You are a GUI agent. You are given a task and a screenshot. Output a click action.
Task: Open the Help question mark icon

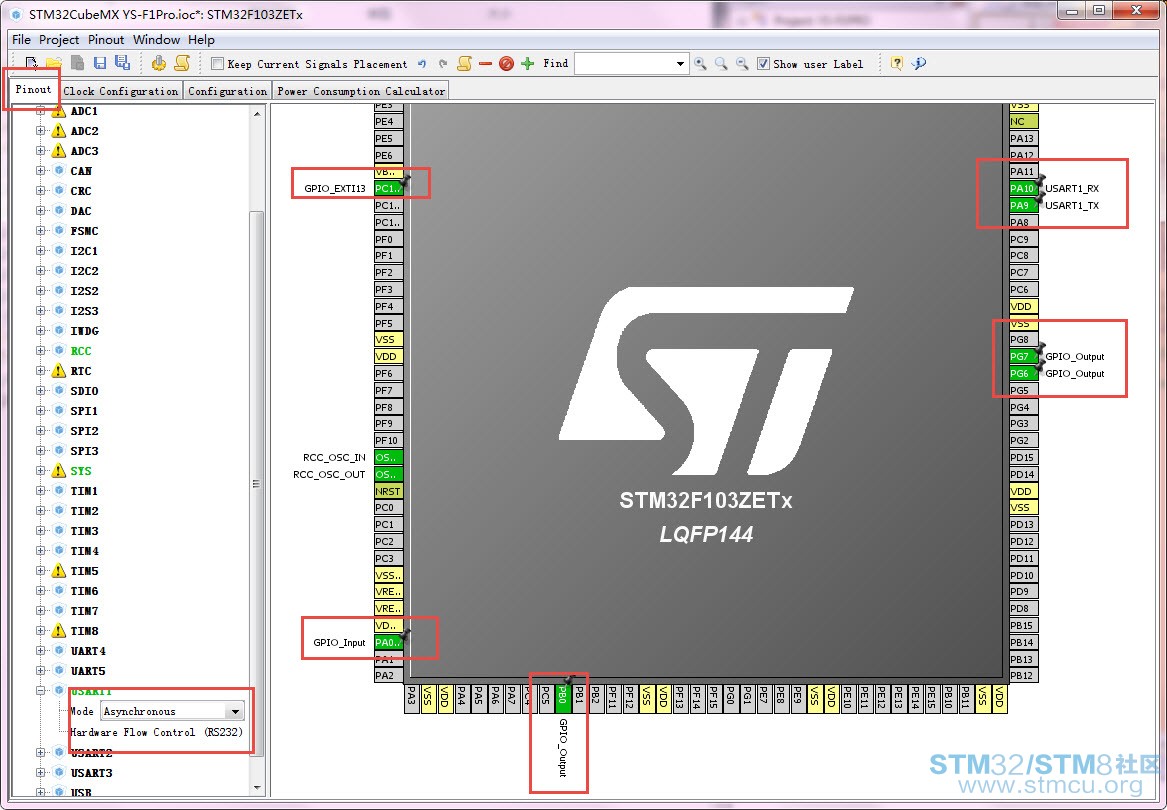tap(897, 63)
